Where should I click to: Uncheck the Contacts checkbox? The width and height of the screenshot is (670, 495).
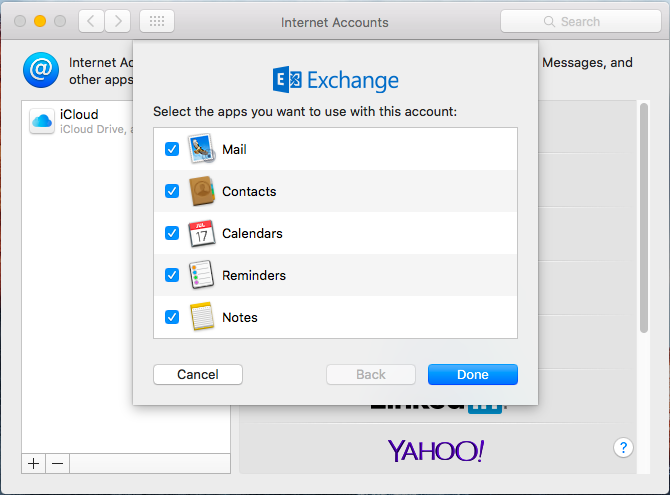click(x=172, y=191)
